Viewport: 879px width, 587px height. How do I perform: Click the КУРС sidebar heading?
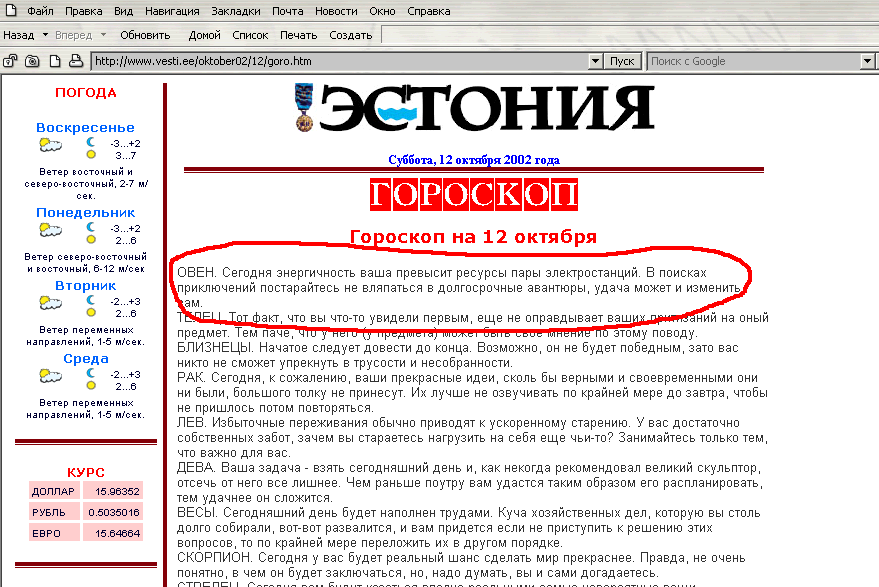[x=86, y=472]
